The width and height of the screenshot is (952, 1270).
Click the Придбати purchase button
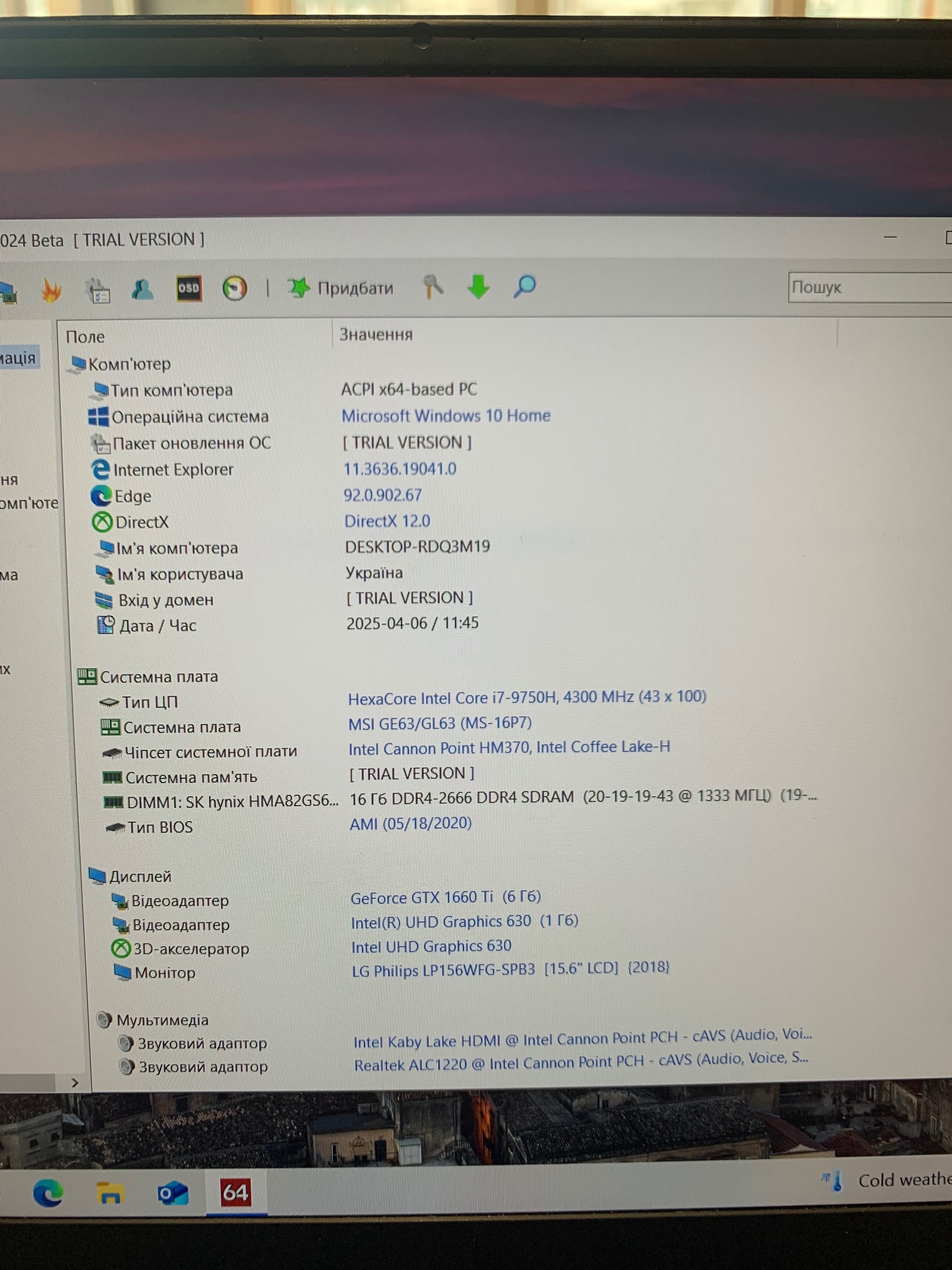point(341,288)
